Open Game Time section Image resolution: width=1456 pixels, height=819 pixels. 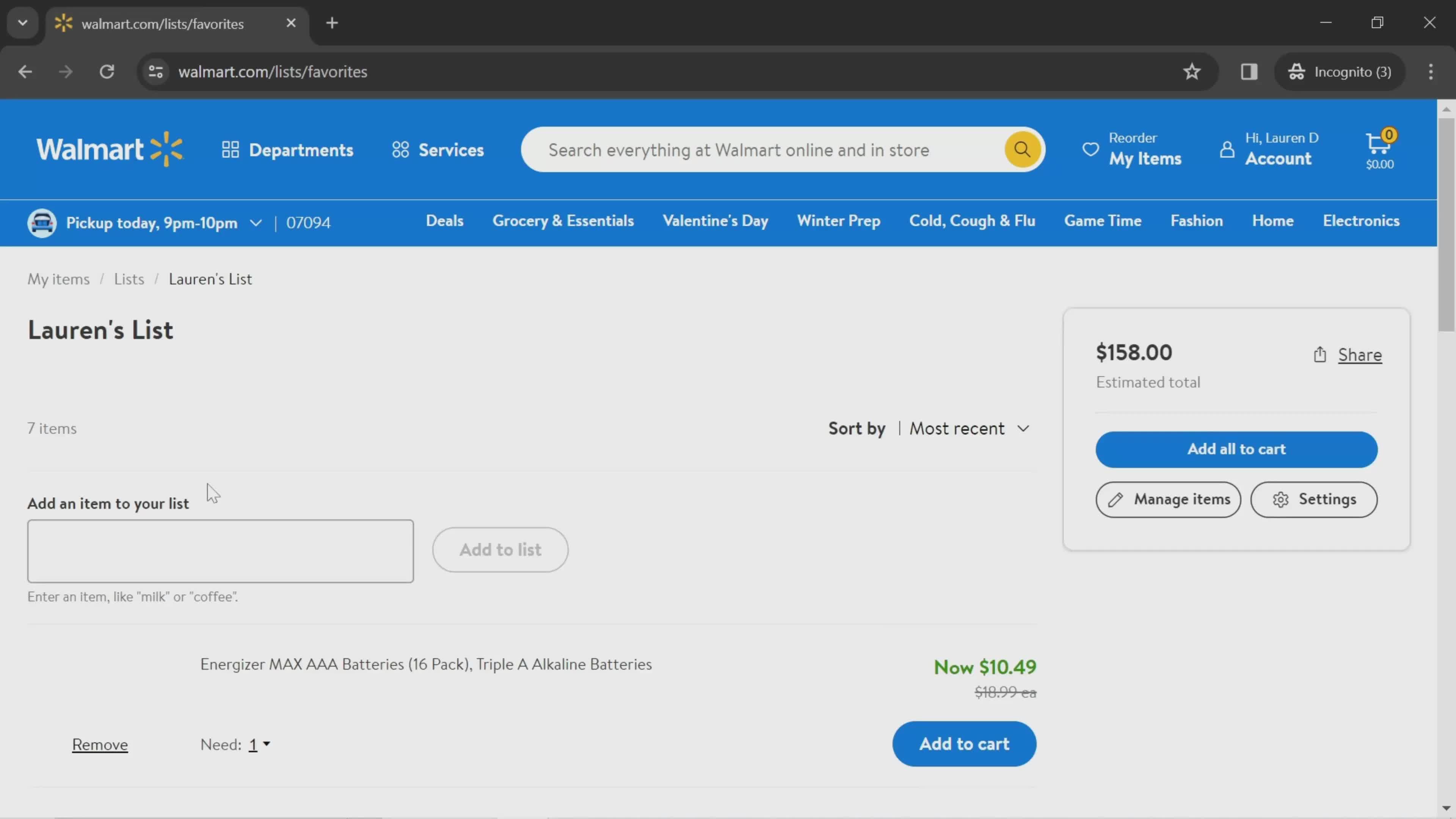click(x=1103, y=220)
